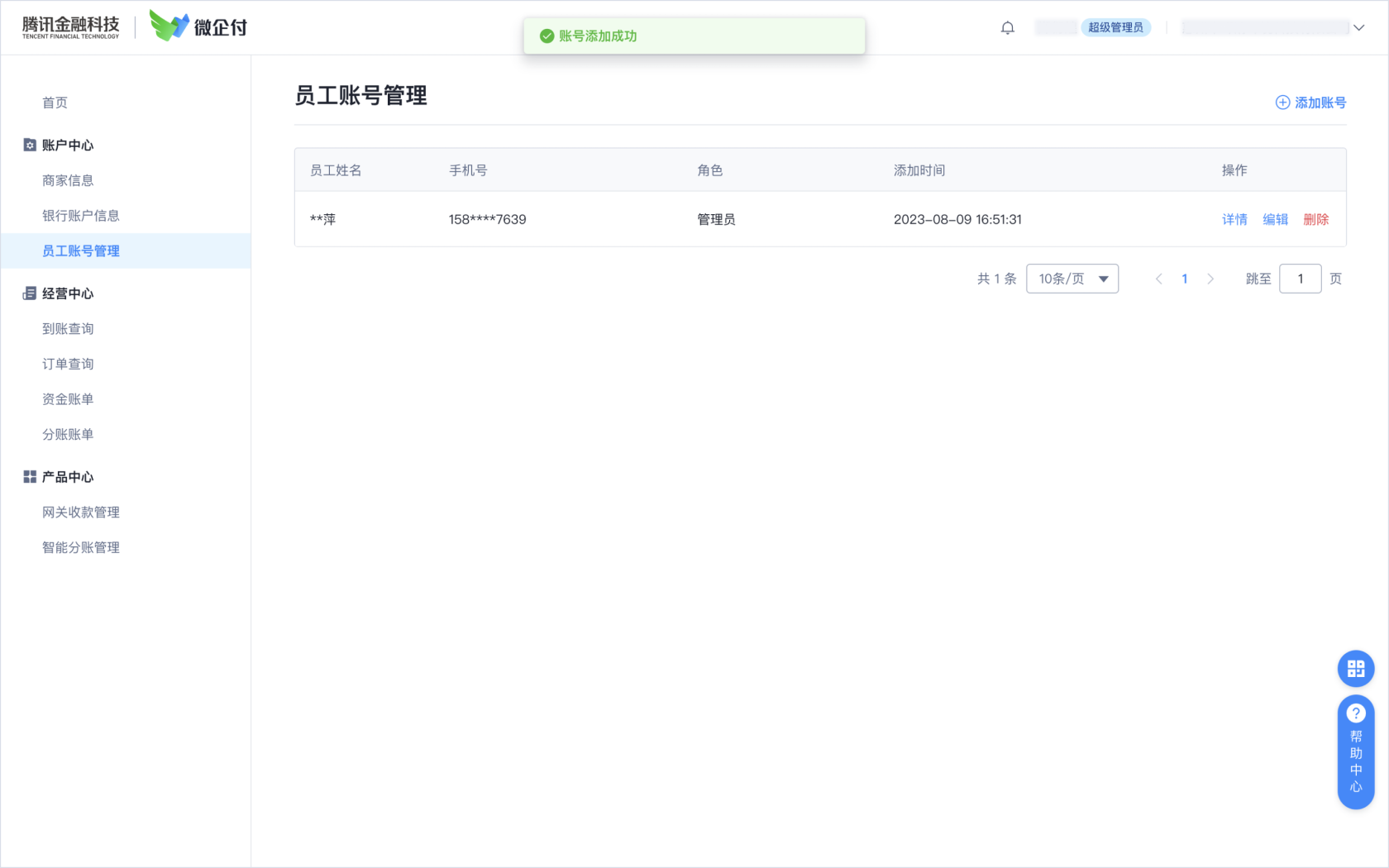This screenshot has width=1389, height=868.
Task: Open 网关收款管理 in the sidebar
Action: point(81,513)
